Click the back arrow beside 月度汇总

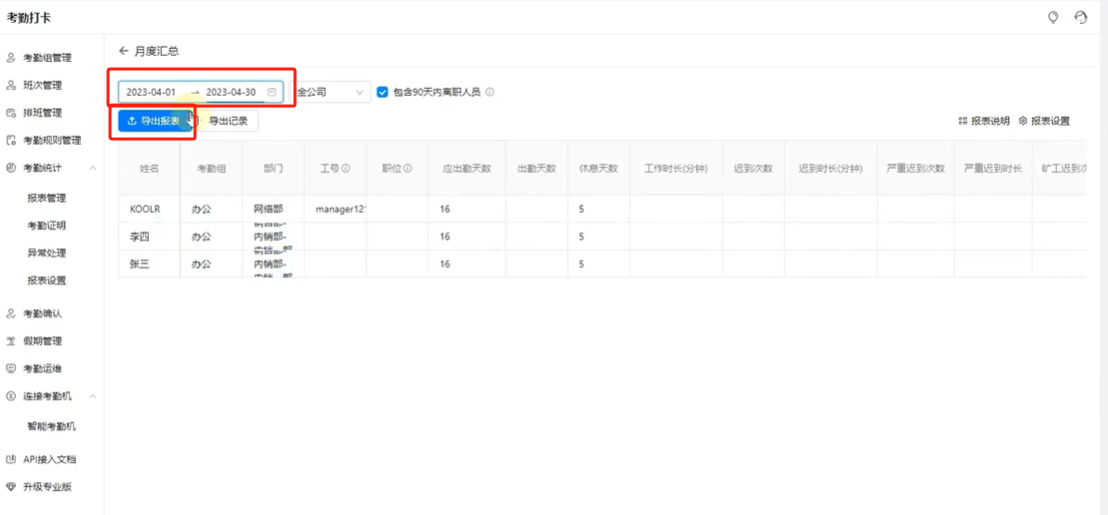point(123,51)
